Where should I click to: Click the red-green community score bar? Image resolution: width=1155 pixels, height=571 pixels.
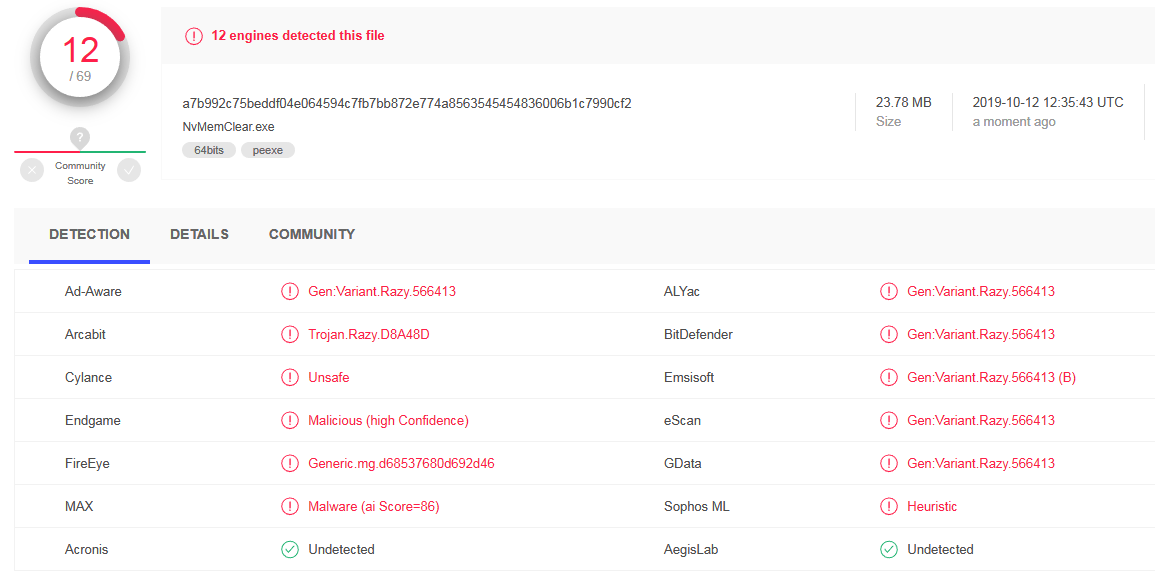point(80,152)
